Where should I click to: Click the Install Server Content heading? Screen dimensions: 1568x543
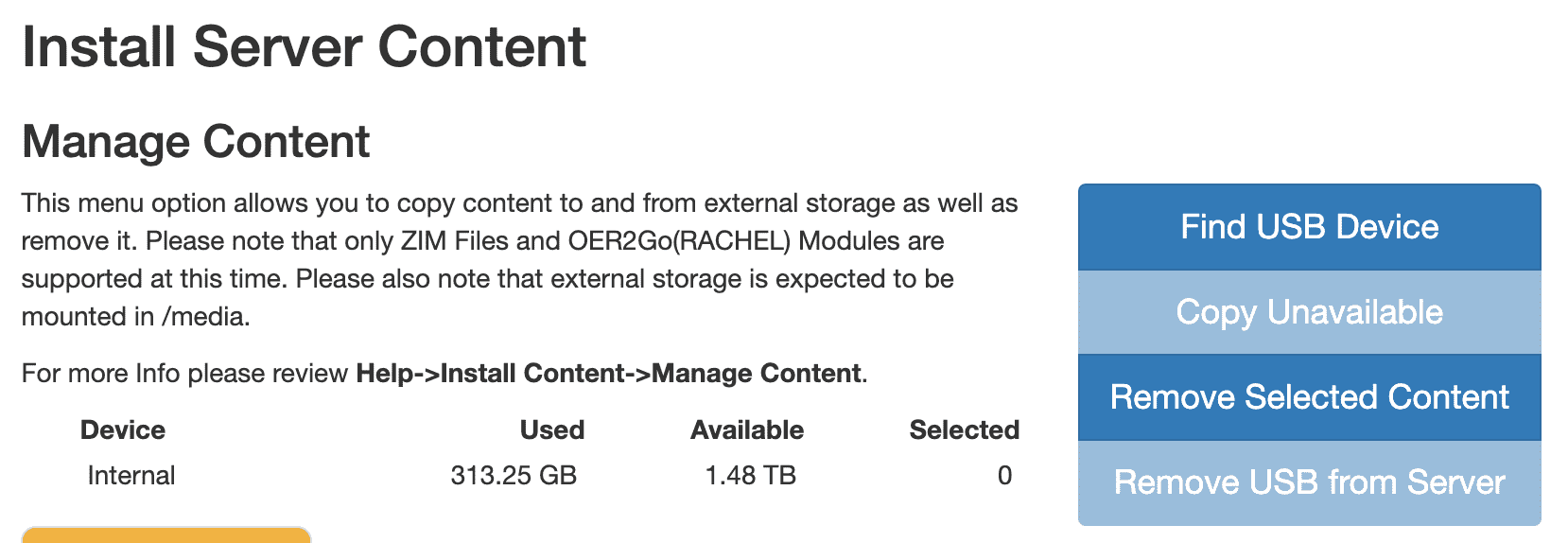click(x=304, y=47)
